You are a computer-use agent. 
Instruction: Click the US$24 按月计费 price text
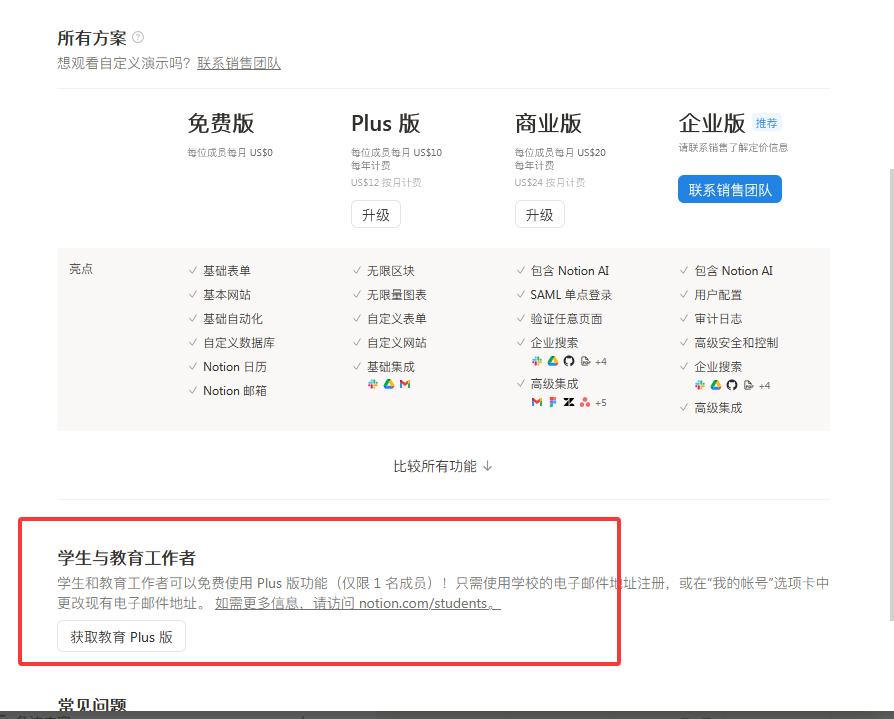pyautogui.click(x=550, y=182)
